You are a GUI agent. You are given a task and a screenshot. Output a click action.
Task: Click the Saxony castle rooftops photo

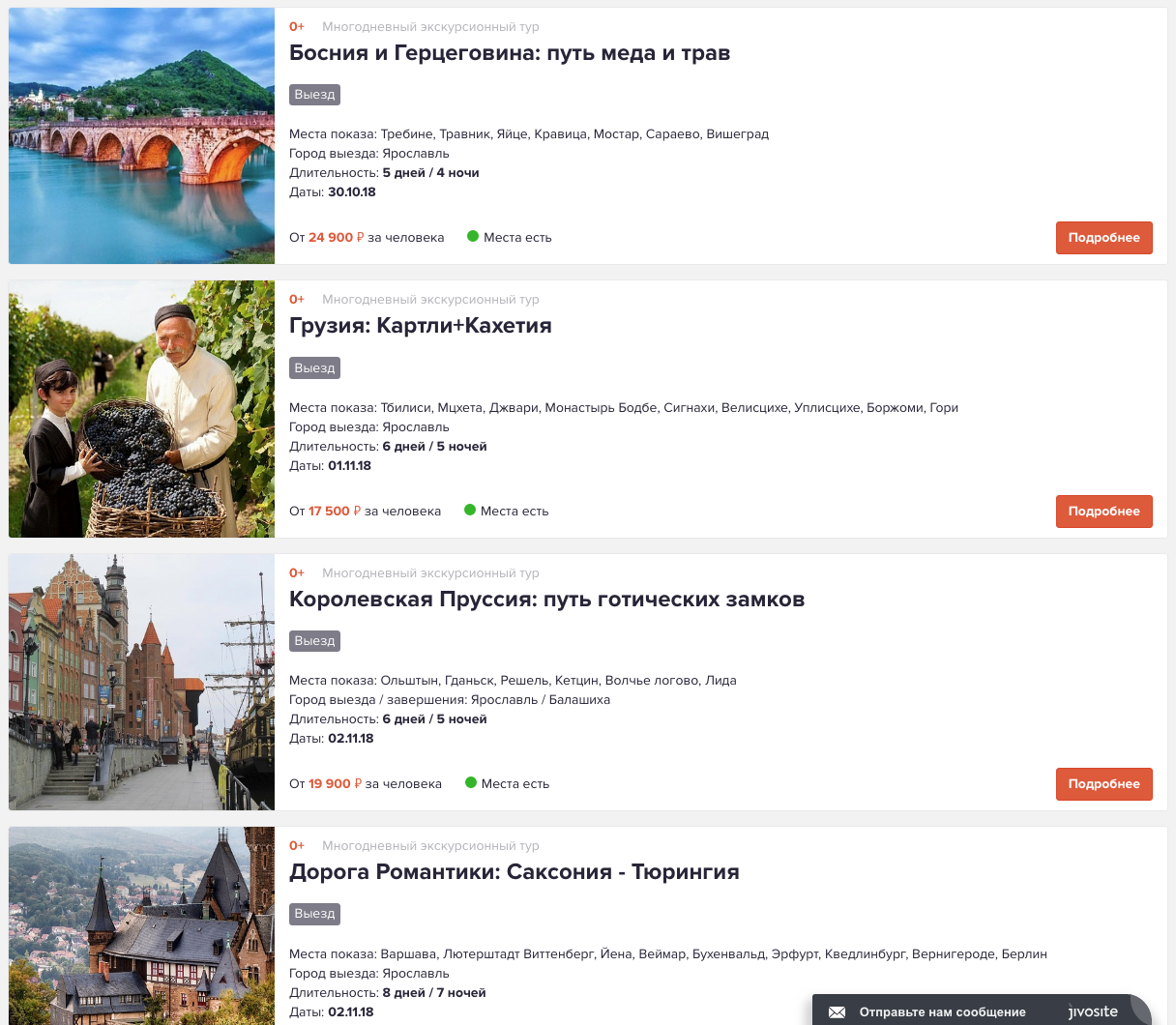(141, 925)
